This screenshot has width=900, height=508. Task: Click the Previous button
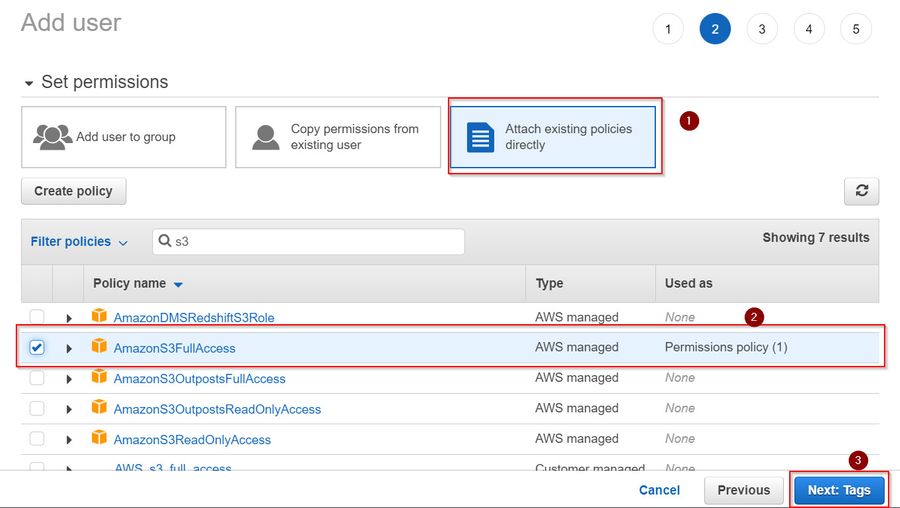tap(743, 490)
